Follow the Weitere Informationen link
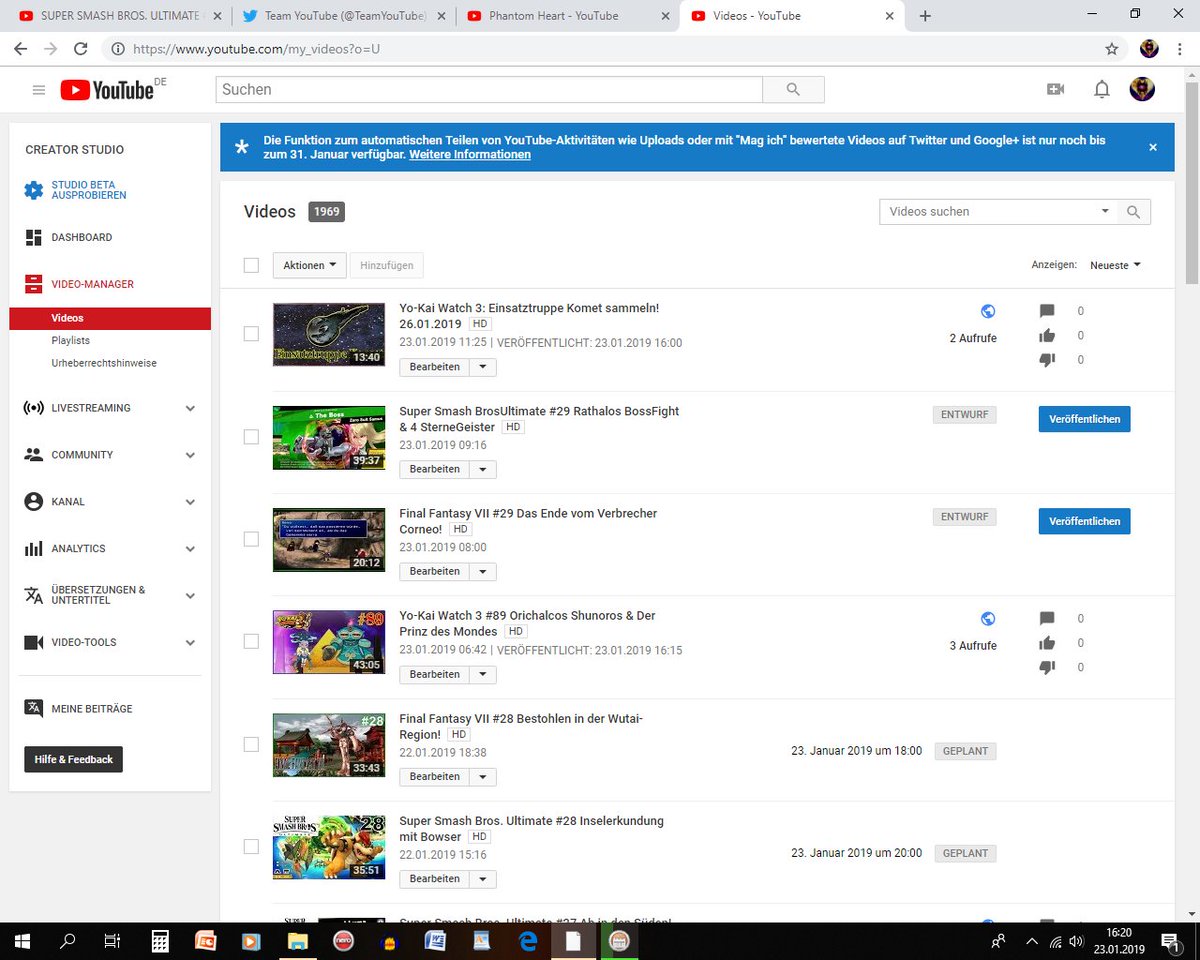 (x=470, y=155)
